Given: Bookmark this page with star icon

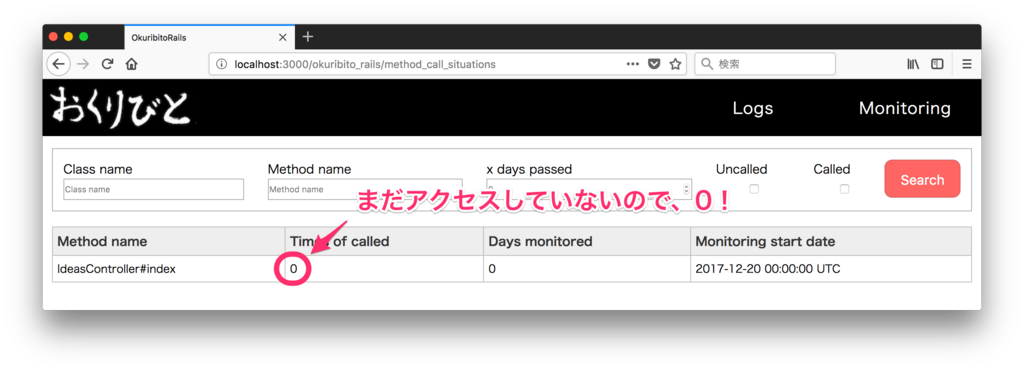Looking at the screenshot, I should (x=675, y=64).
